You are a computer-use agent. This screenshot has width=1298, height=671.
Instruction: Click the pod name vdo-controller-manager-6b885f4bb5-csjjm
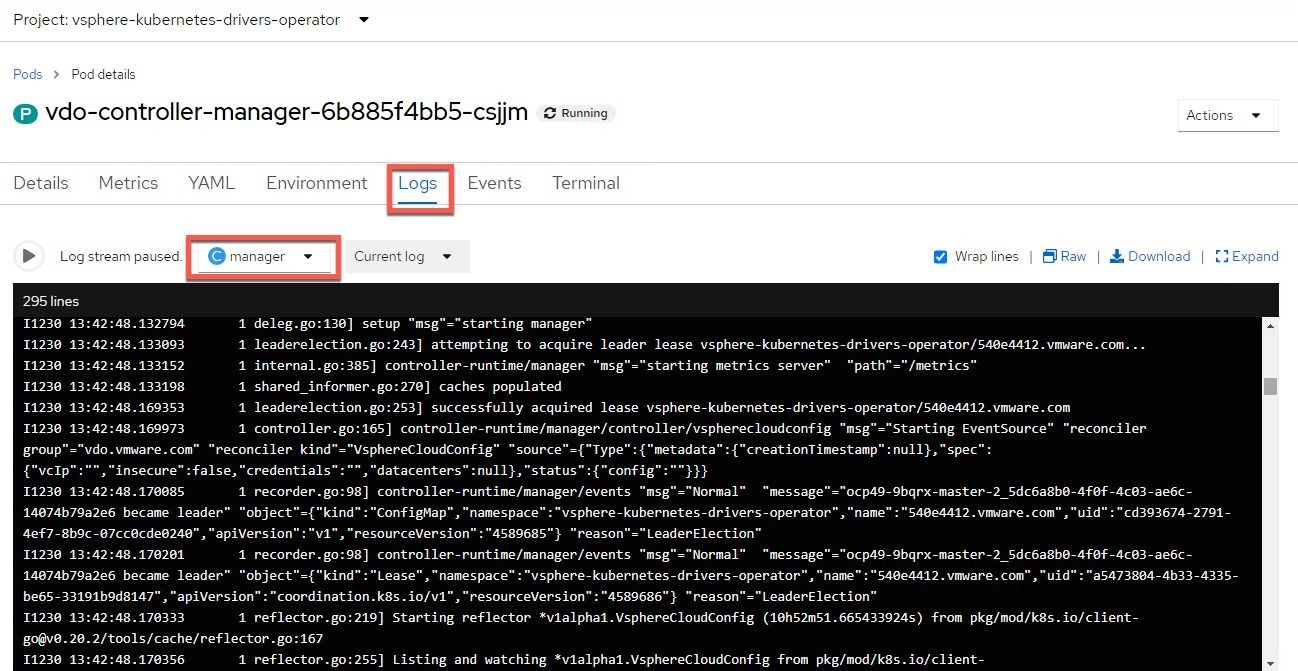[x=287, y=113]
